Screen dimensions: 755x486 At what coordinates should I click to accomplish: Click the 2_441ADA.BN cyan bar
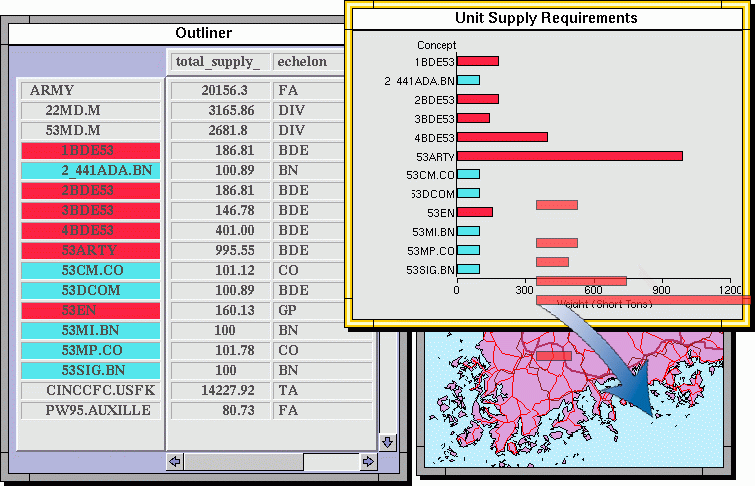pos(468,80)
